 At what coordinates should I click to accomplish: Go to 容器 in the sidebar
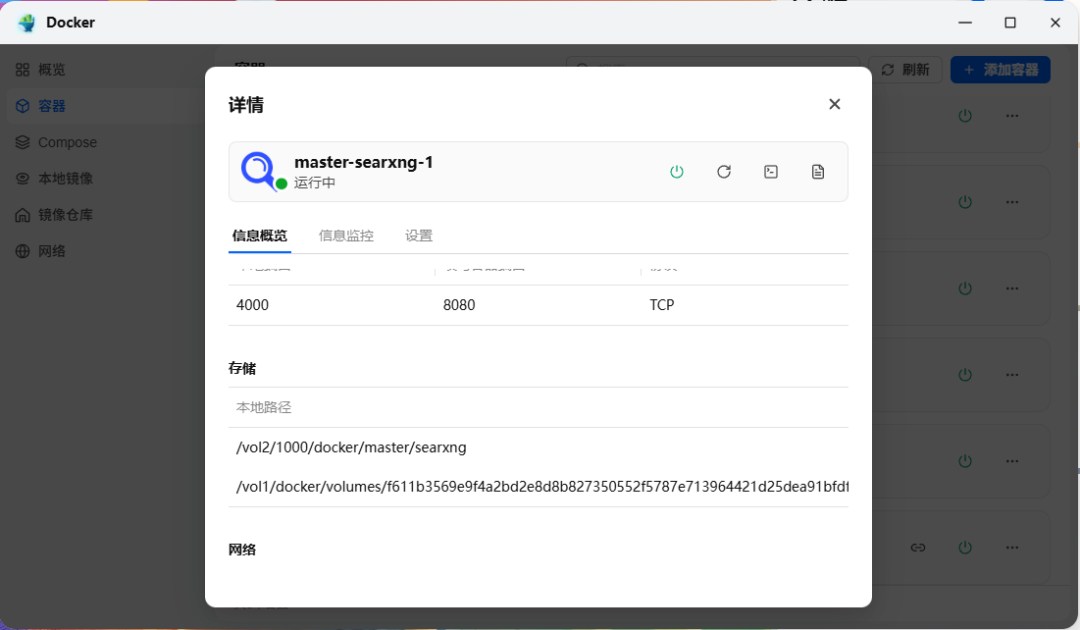point(52,106)
